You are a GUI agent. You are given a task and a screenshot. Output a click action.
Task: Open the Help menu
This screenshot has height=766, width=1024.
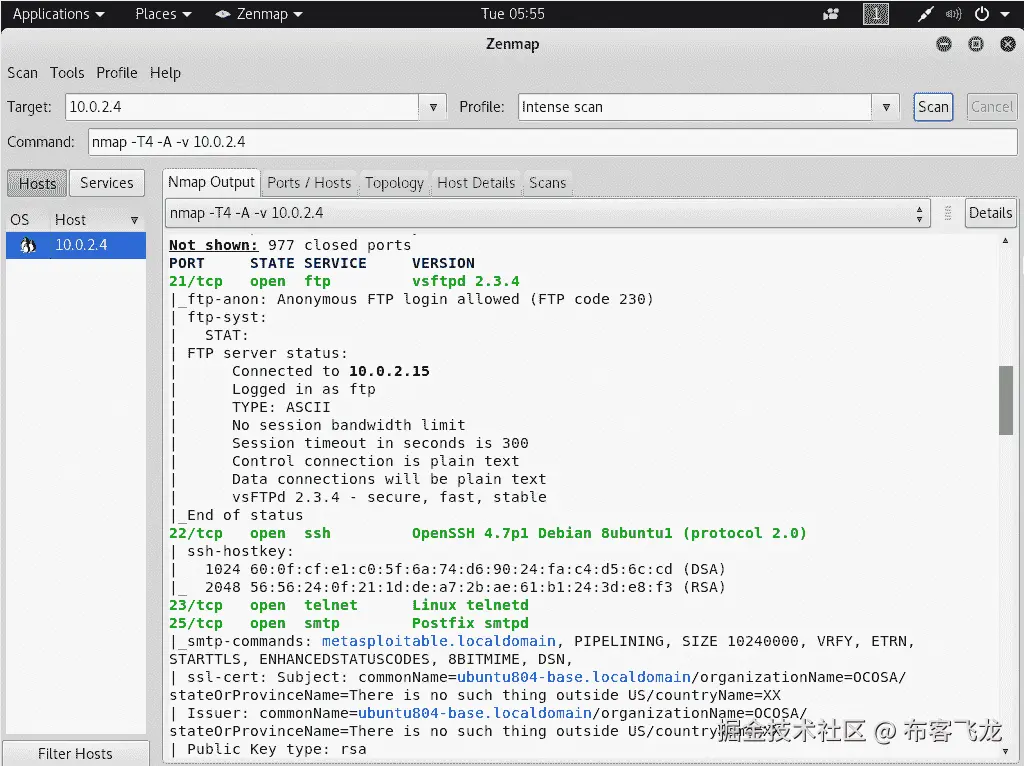[165, 72]
